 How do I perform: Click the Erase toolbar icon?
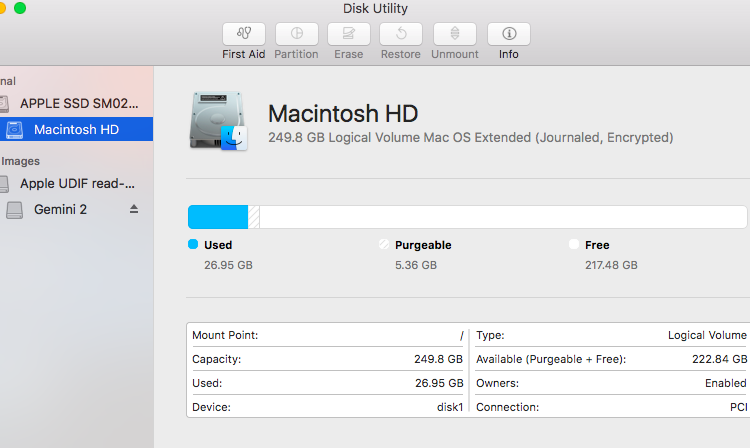click(x=348, y=34)
